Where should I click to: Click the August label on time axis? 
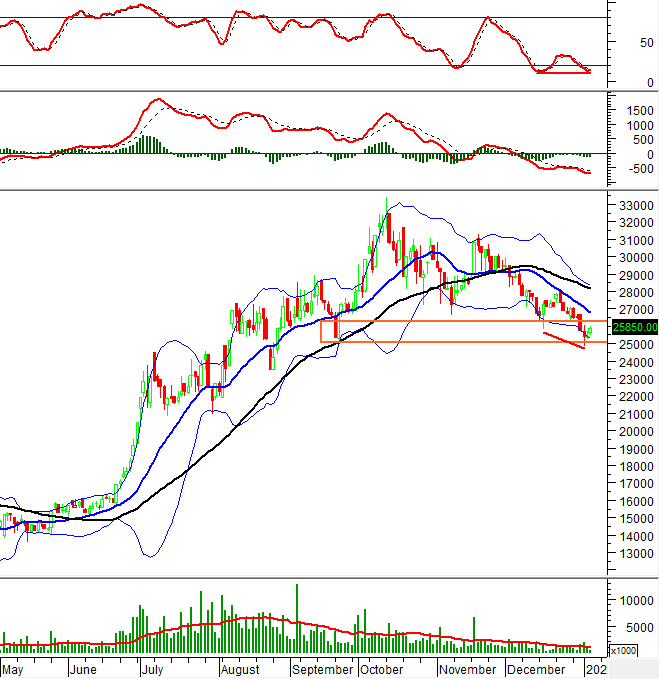tap(240, 669)
